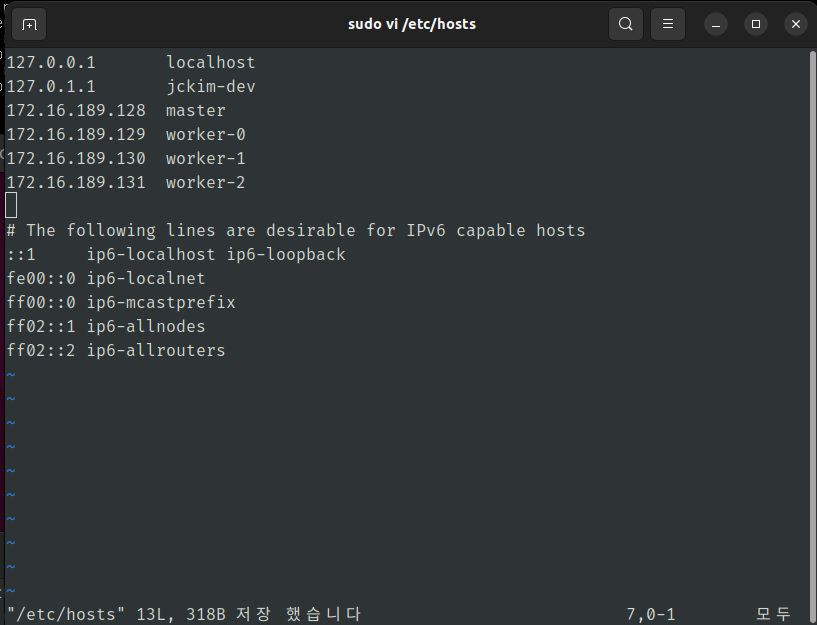Click IP '172.16.189.131'

click(x=76, y=182)
